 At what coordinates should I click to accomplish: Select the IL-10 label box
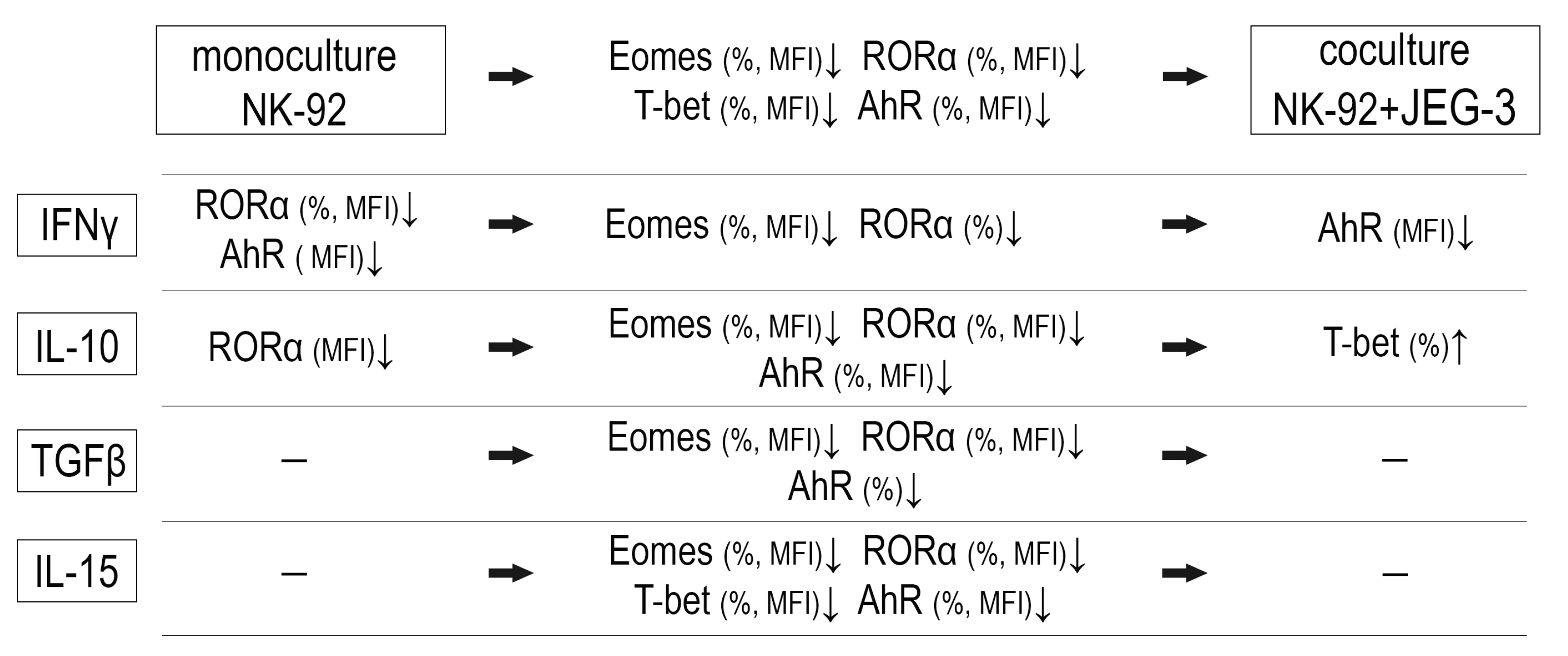77,344
